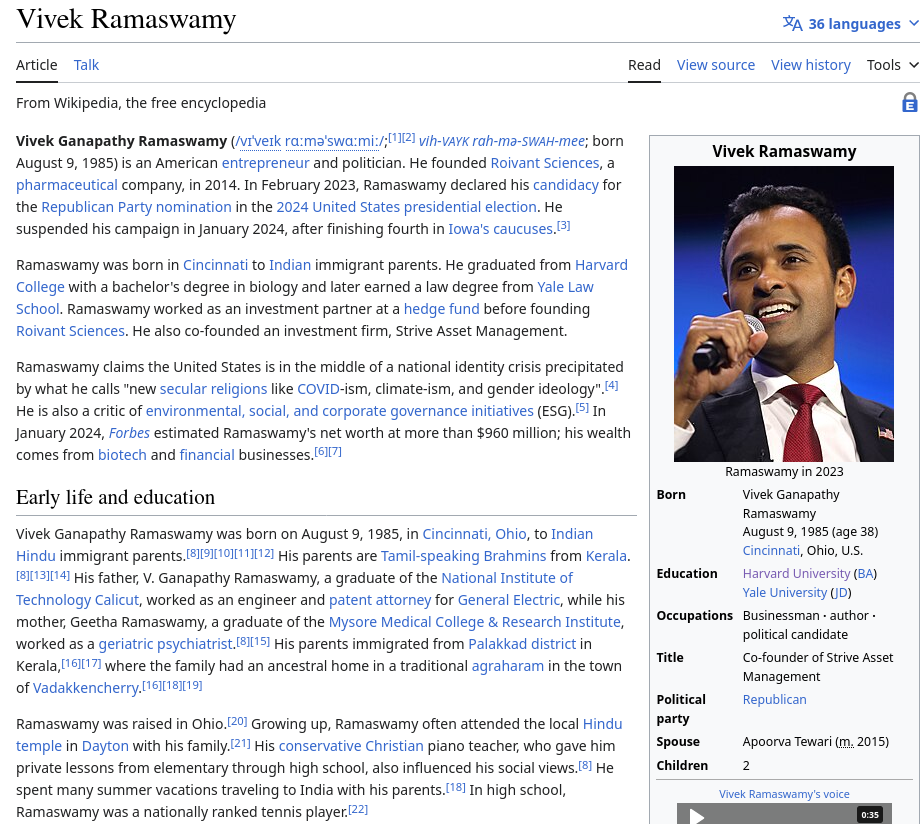Open the 36 languages translate icon
Screen dimensions: 923x824
(792, 24)
